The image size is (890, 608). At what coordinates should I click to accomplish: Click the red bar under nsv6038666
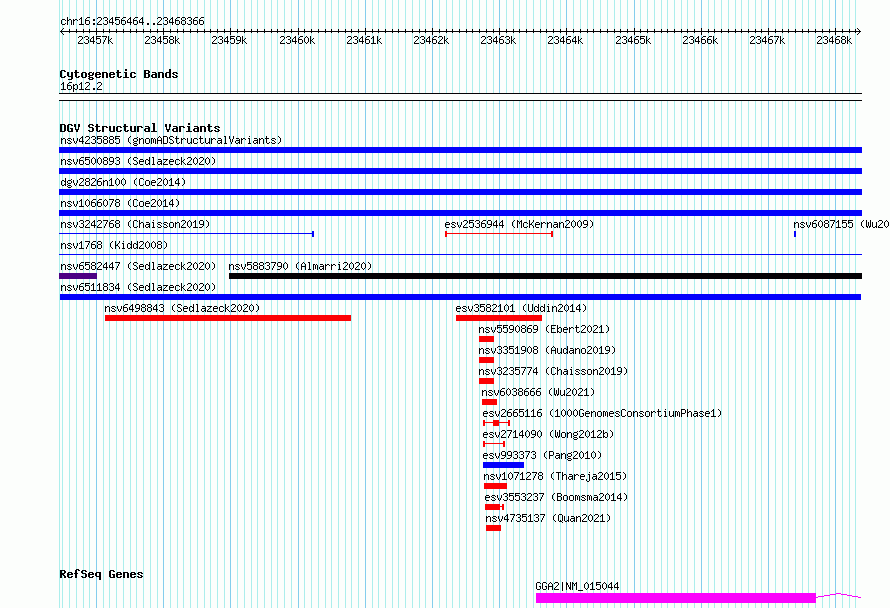coord(489,402)
